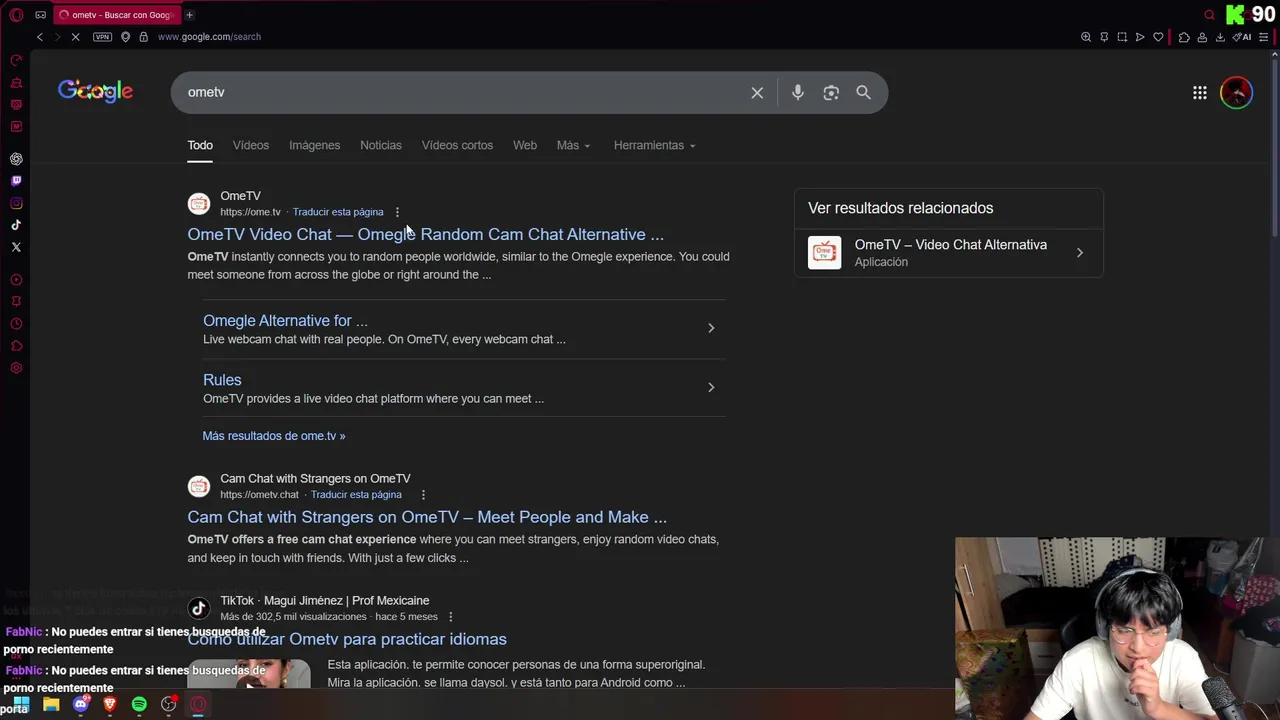Open the Opera main menu logo

click(16, 15)
